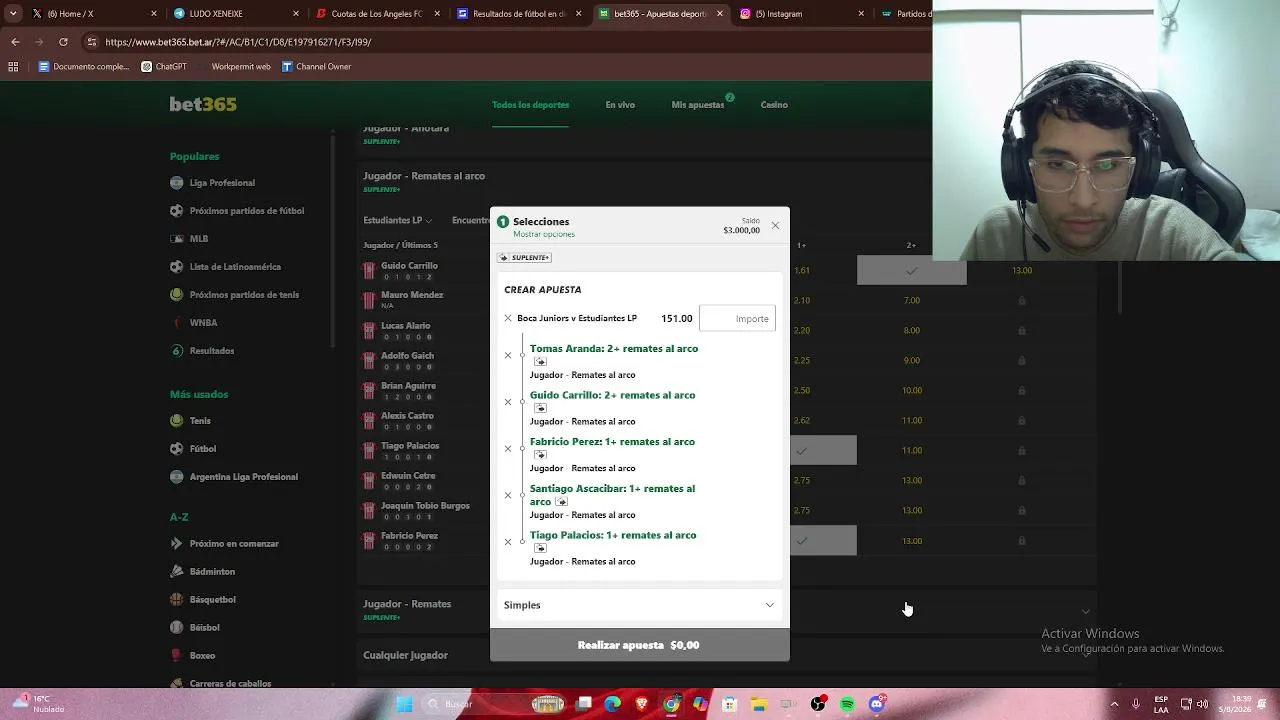1280x720 pixels.
Task: Open Brave browser from the taskbar
Action: pyautogui.click(x=641, y=704)
